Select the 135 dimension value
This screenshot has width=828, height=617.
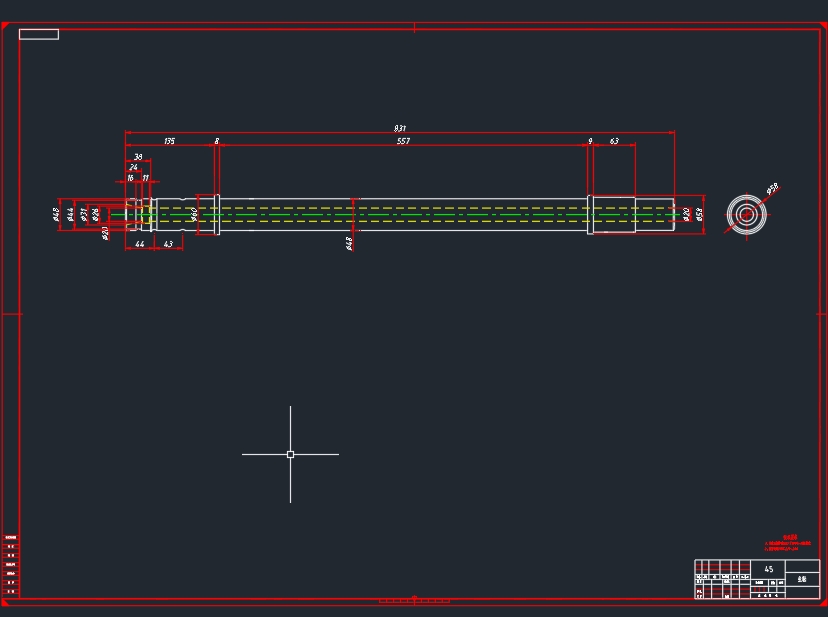(169, 141)
